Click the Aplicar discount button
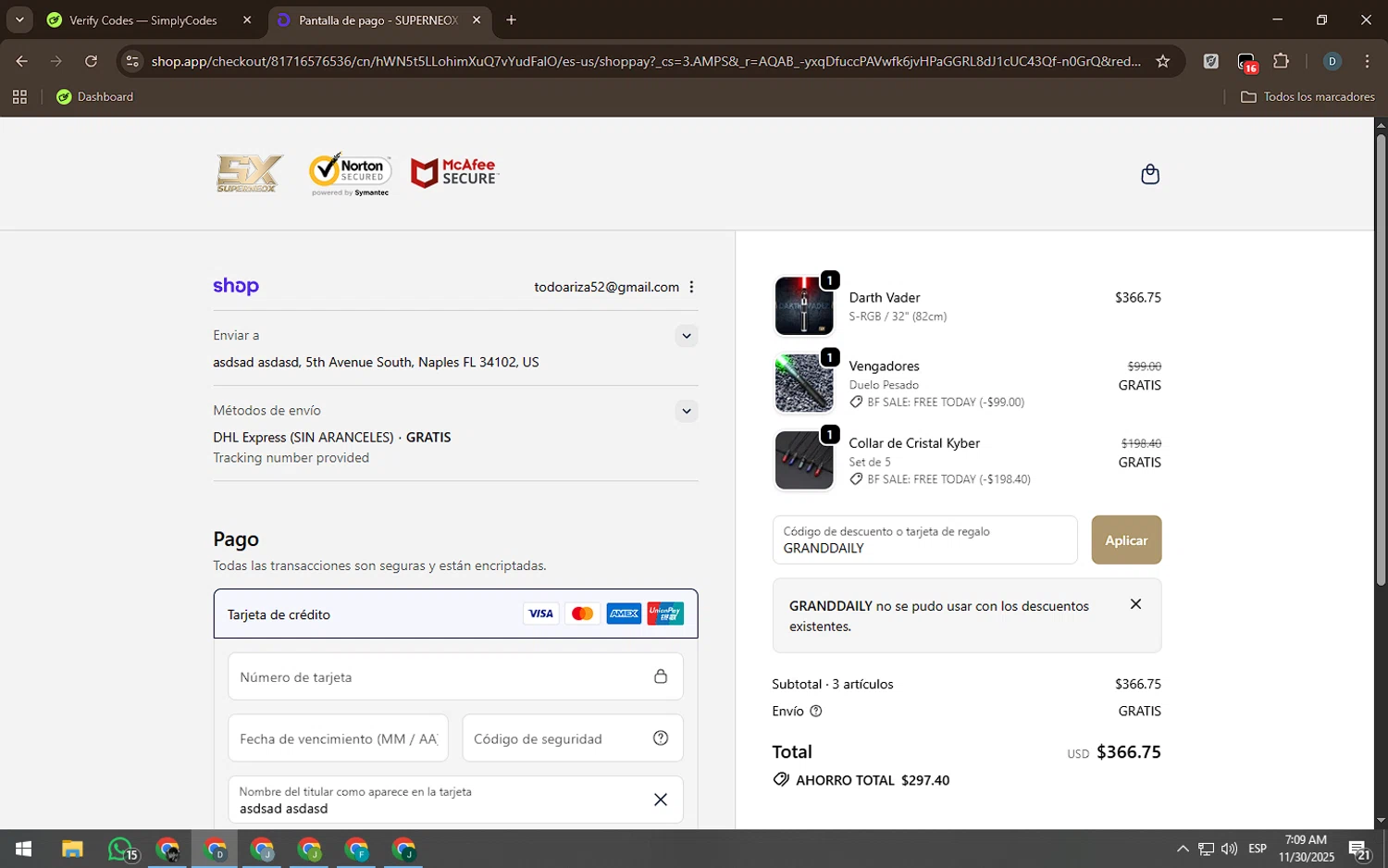Screen dimensions: 1388x868 pyautogui.click(x=1126, y=540)
